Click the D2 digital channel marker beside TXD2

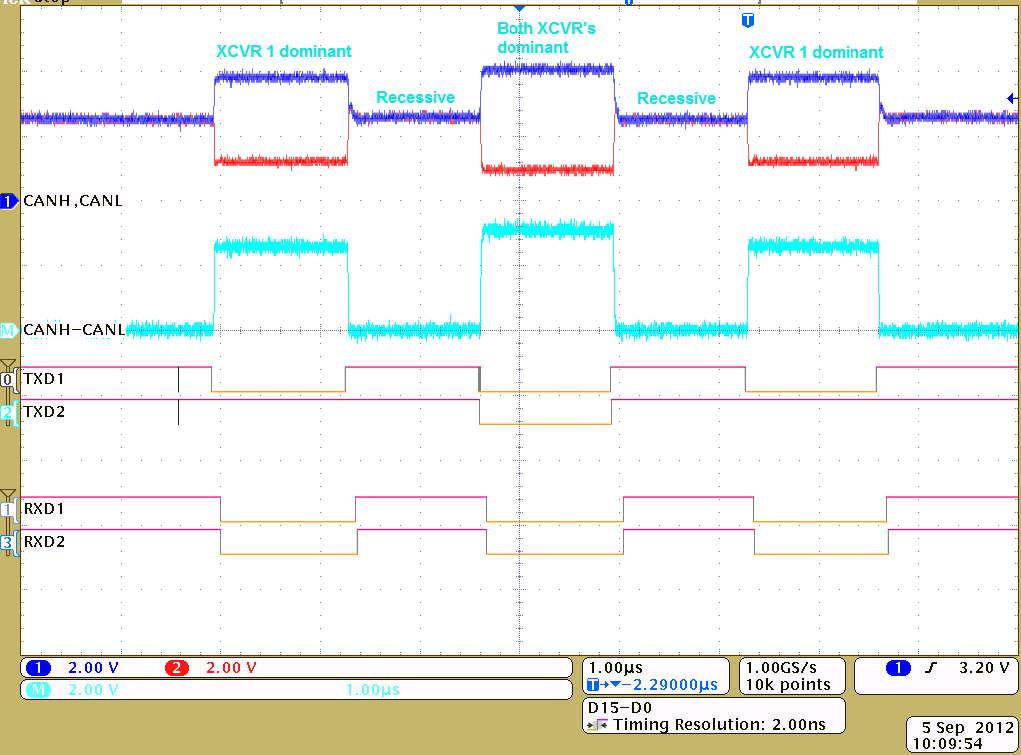(9, 411)
